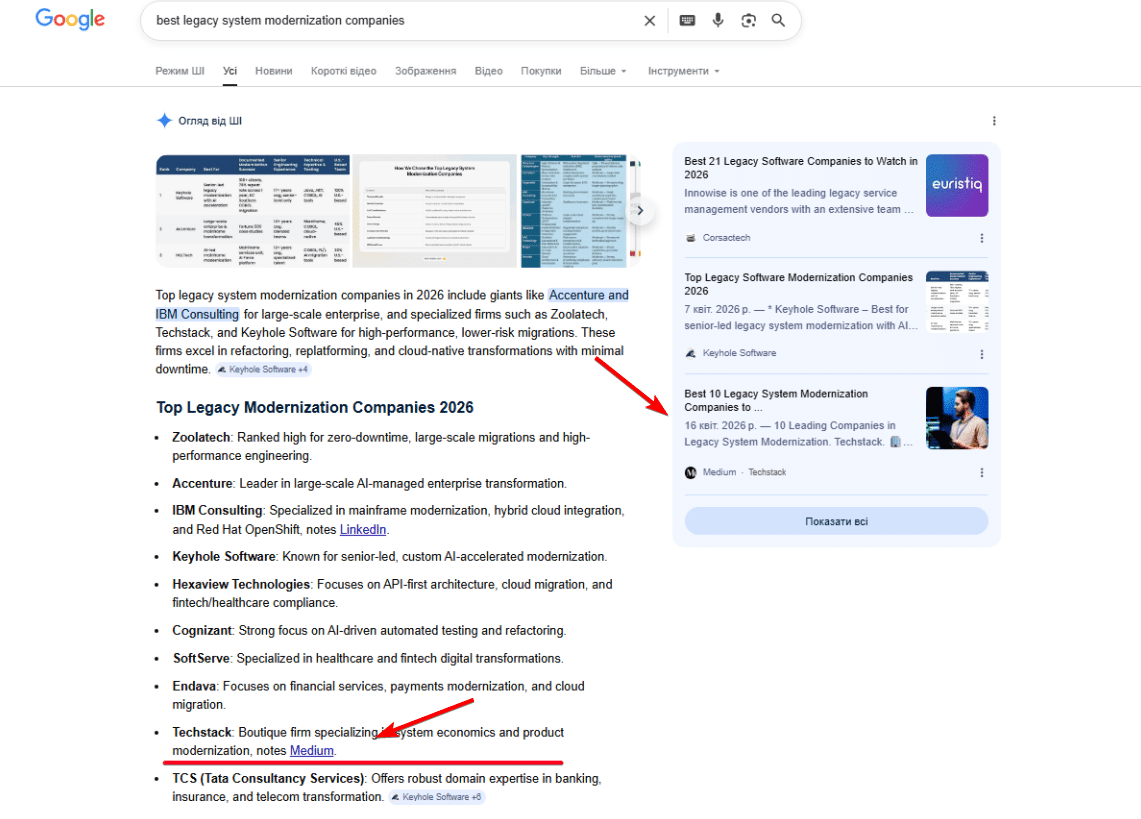The image size is (1141, 819).
Task: Open options menu for the Corsactech card
Action: [x=982, y=238]
